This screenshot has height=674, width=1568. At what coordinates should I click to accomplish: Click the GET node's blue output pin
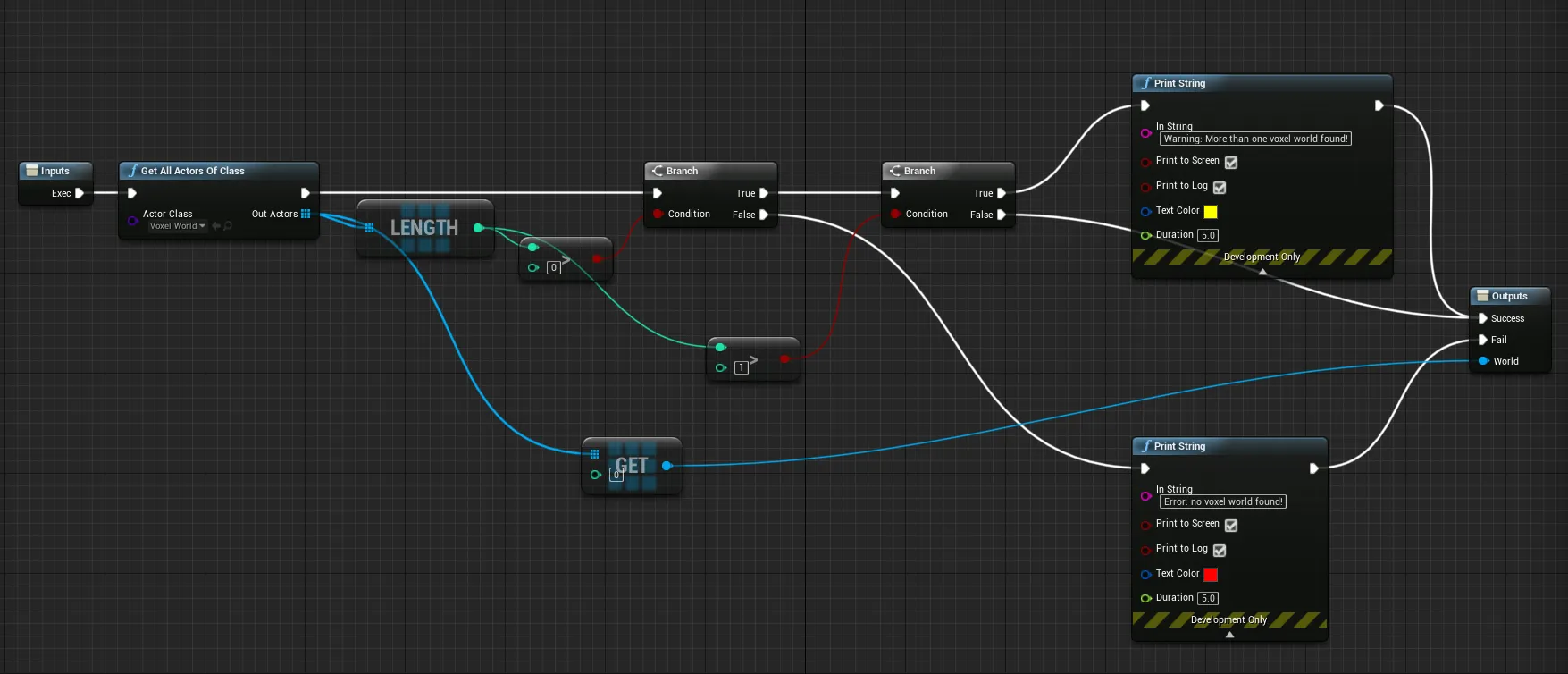pos(667,466)
